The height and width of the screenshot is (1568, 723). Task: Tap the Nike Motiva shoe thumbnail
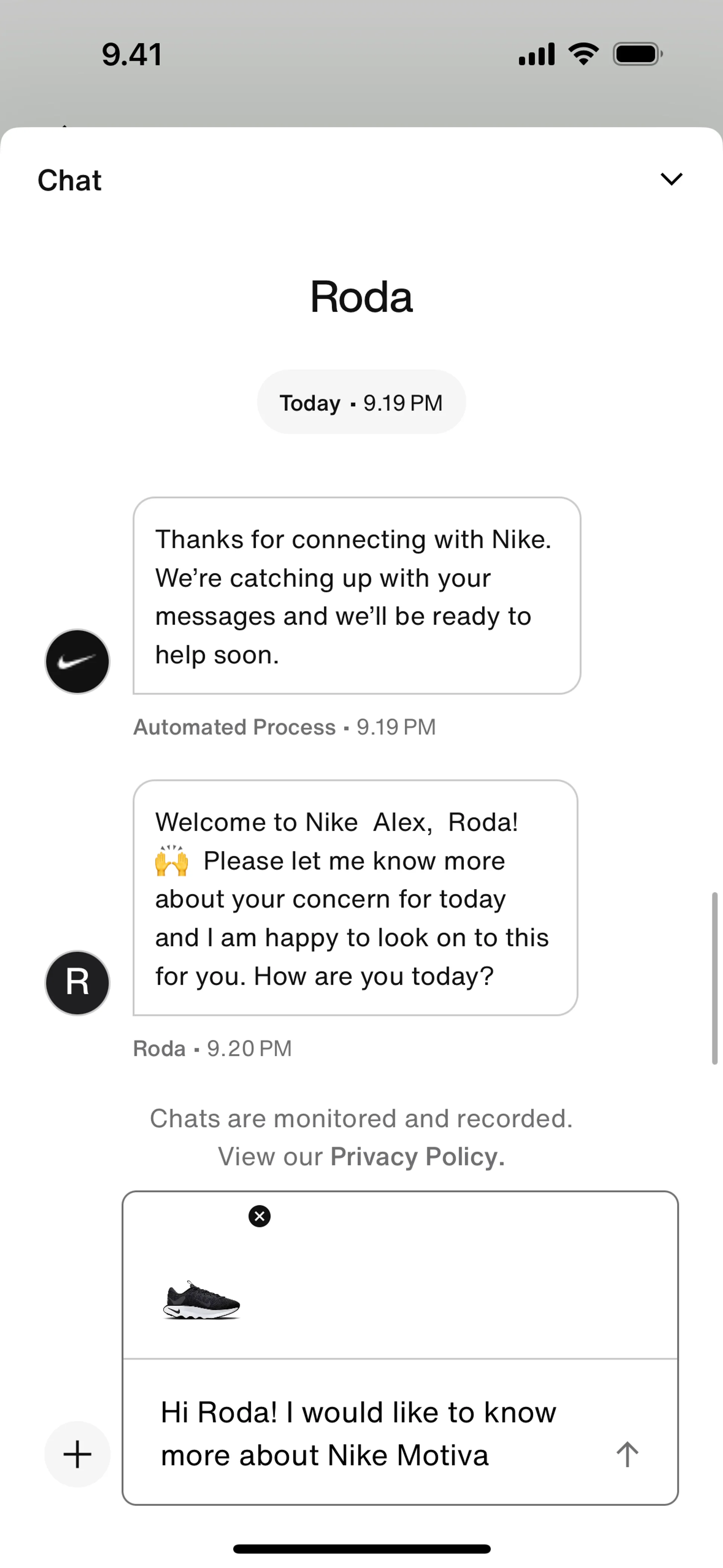coord(201,1299)
